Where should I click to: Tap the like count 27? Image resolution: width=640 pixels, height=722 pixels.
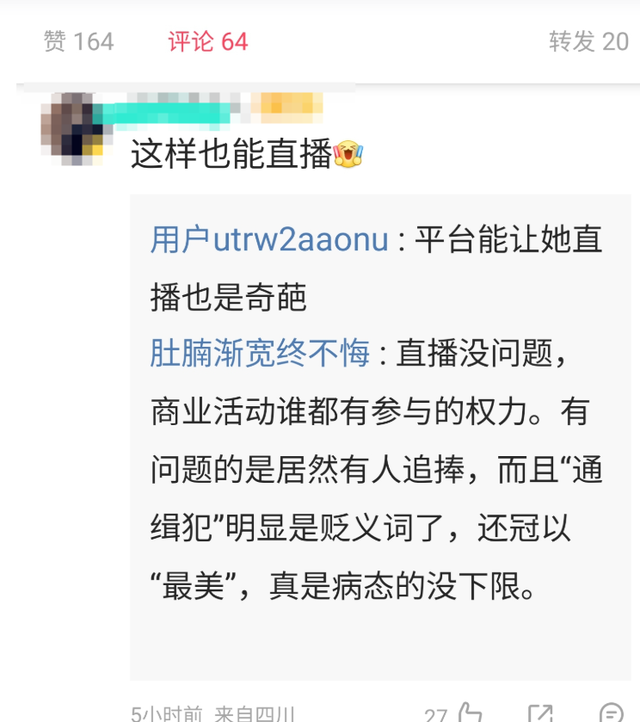(x=436, y=715)
